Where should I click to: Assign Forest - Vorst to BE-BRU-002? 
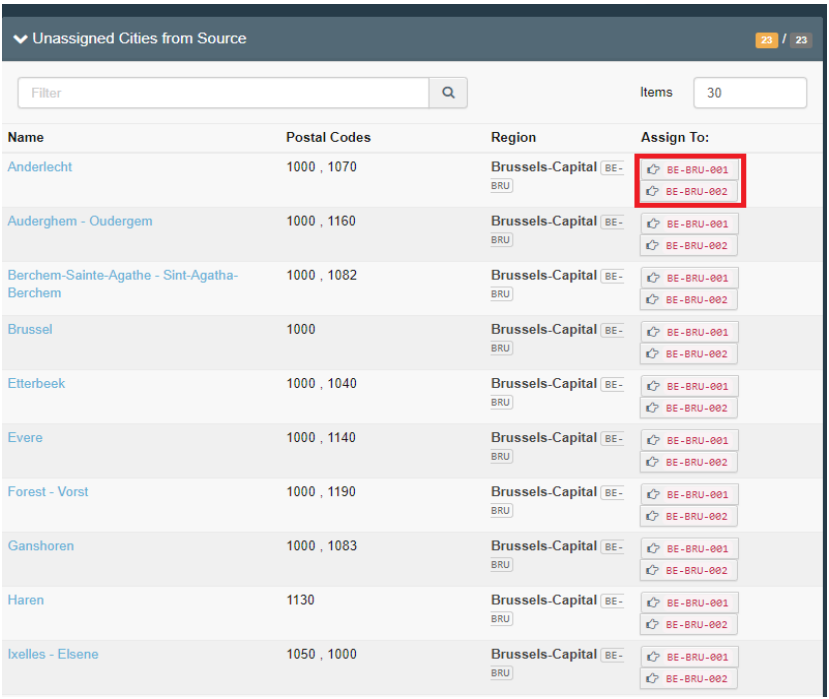pyautogui.click(x=688, y=516)
